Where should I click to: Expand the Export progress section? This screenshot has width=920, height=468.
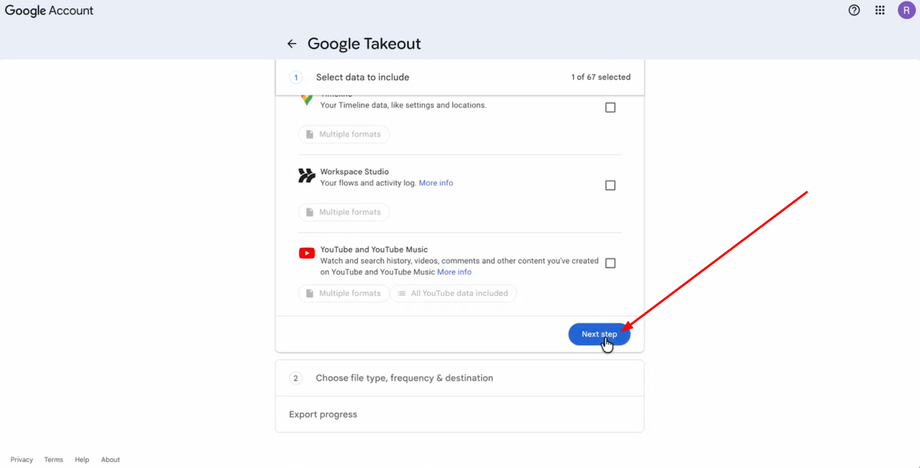[460, 415]
